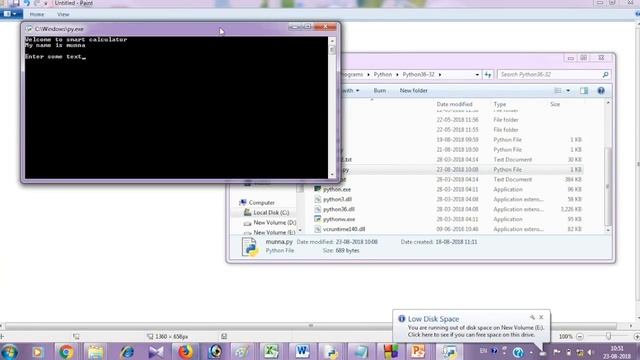Sort files by the Size column
The width and height of the screenshot is (640, 360).
click(555, 104)
